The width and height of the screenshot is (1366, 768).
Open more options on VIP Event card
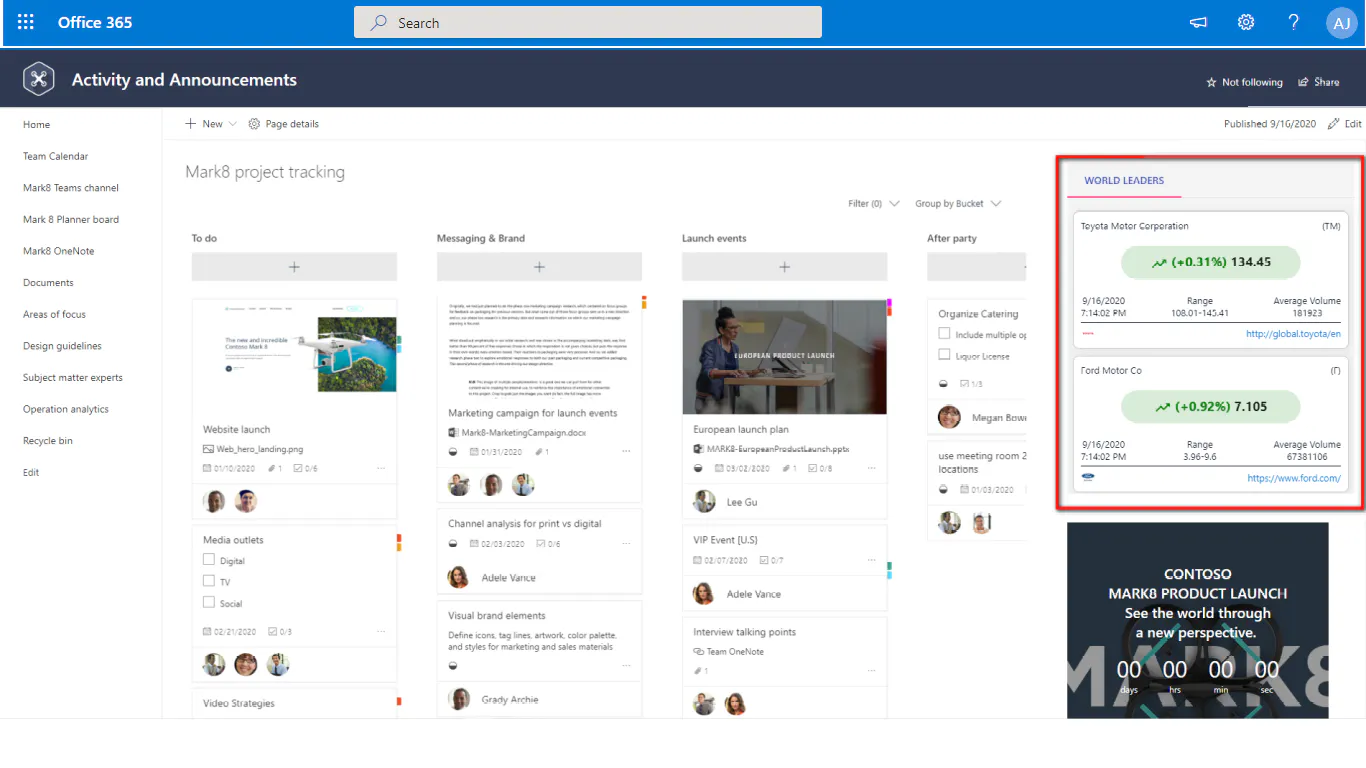tap(871, 561)
